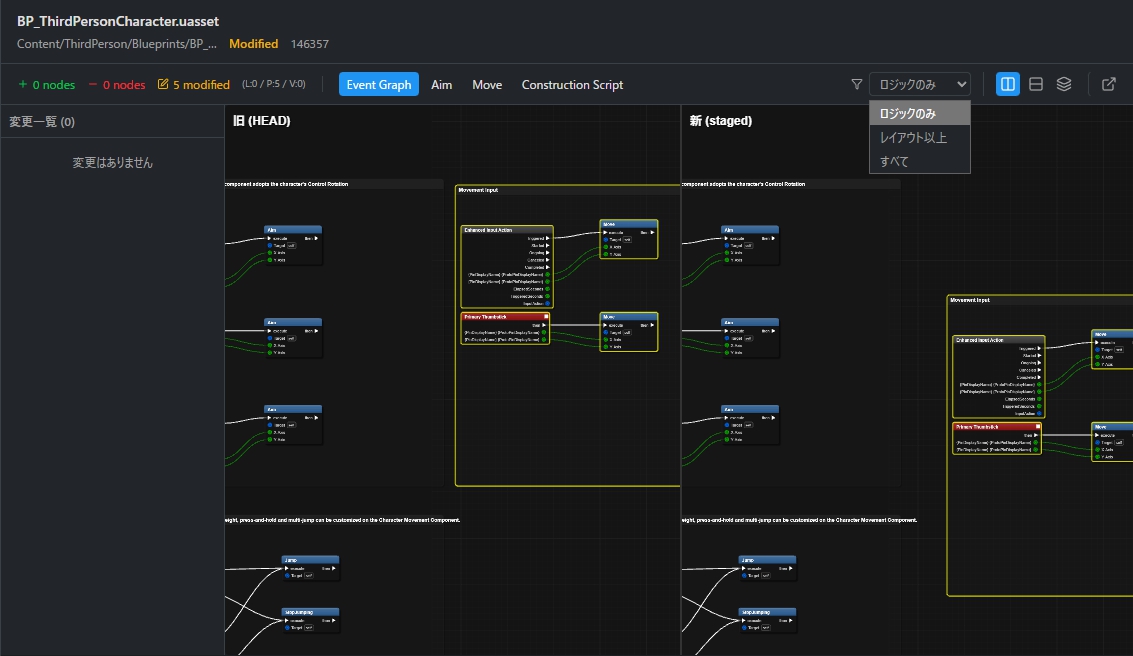Switch to the Aim graph tab
The height and width of the screenshot is (656, 1133).
(441, 85)
